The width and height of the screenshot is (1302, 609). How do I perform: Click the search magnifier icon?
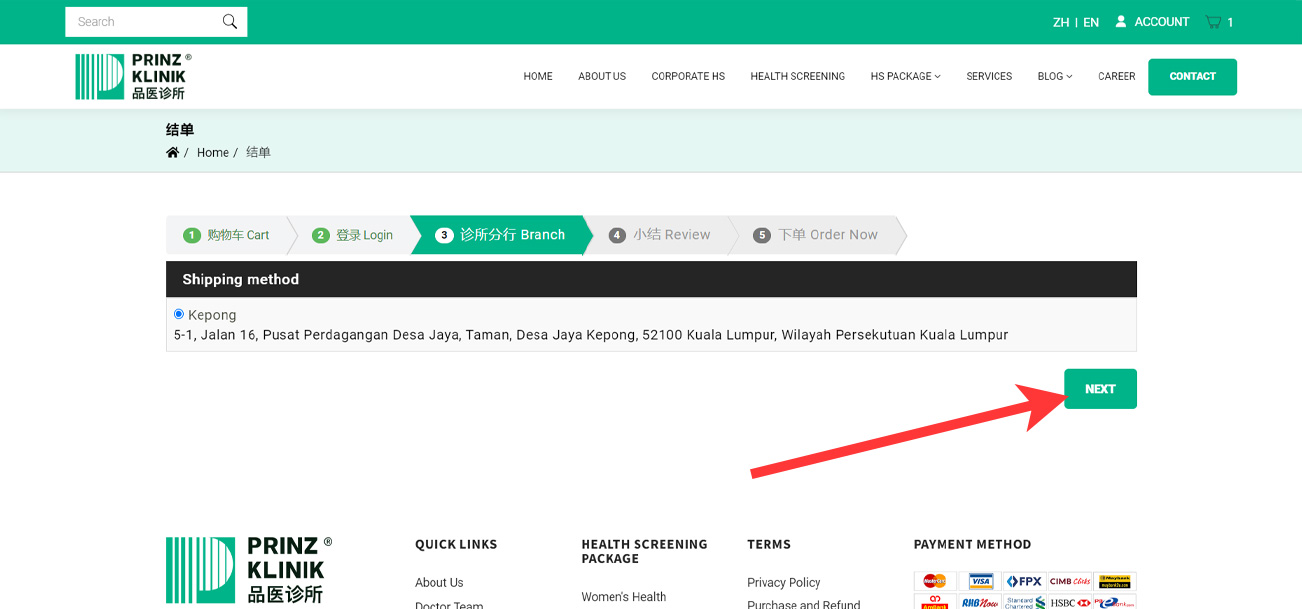[x=230, y=22]
